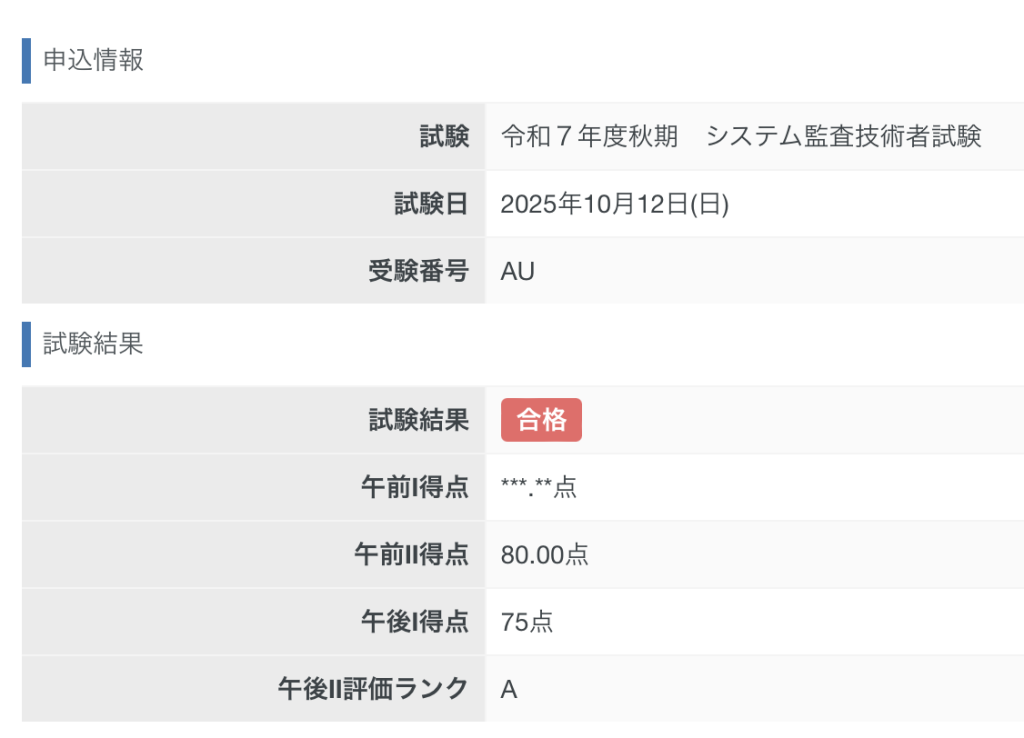Select the 試験 row label
The image size is (1024, 738).
(444, 137)
